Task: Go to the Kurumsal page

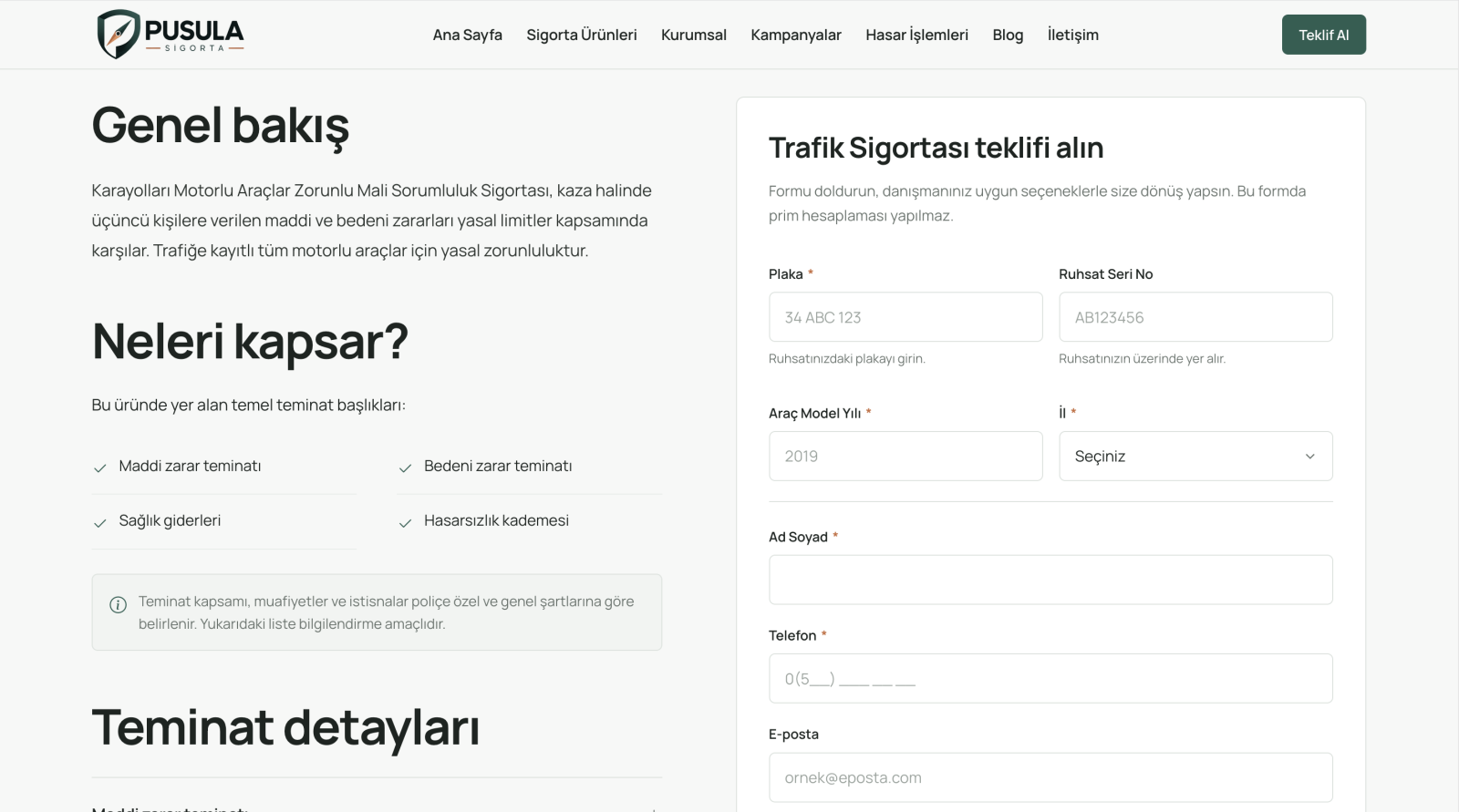Action: coord(693,35)
